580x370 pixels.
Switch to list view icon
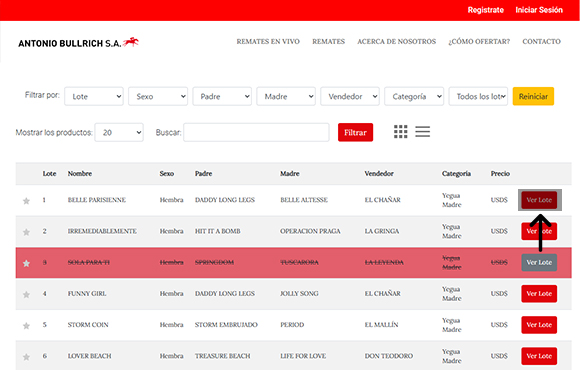422,132
